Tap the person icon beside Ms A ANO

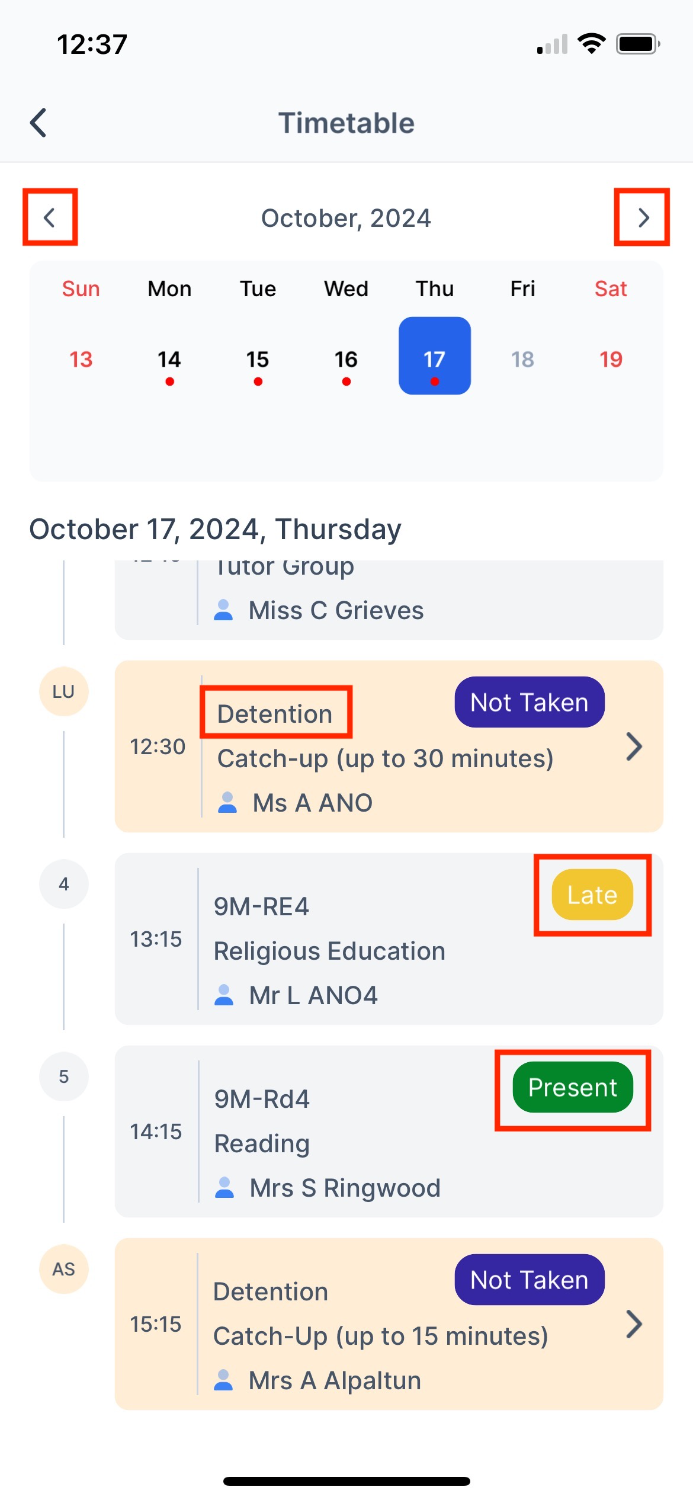[x=228, y=802]
